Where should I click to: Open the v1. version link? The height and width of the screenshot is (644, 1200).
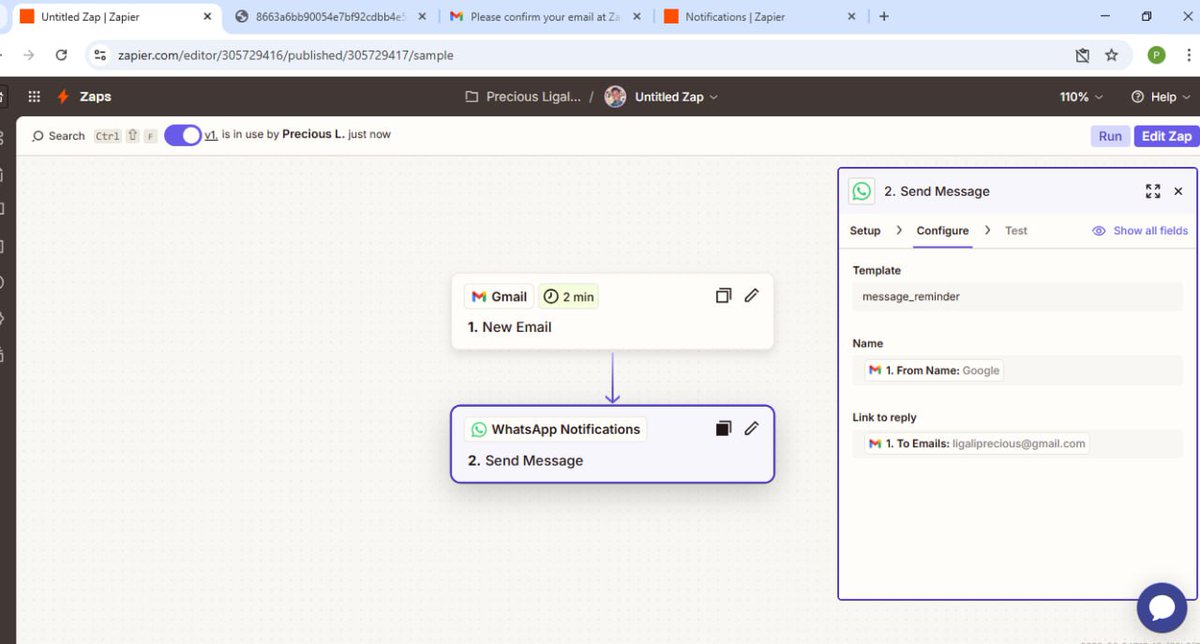click(211, 134)
